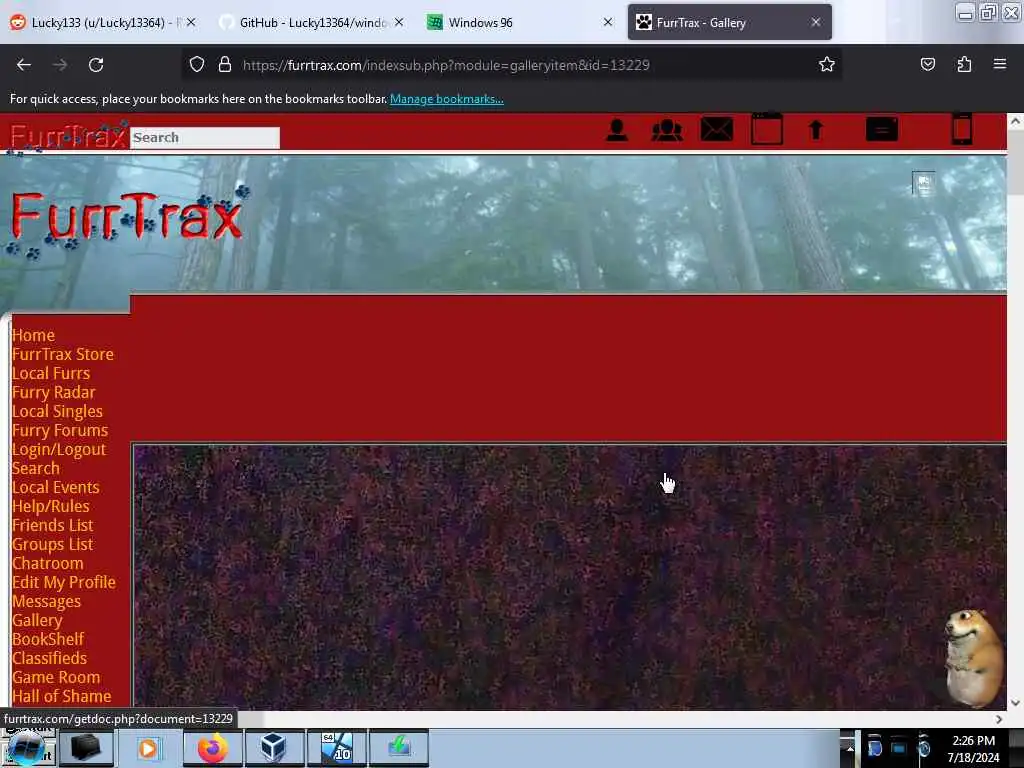
Task: Click the FurrTrax search input field
Action: tap(205, 138)
